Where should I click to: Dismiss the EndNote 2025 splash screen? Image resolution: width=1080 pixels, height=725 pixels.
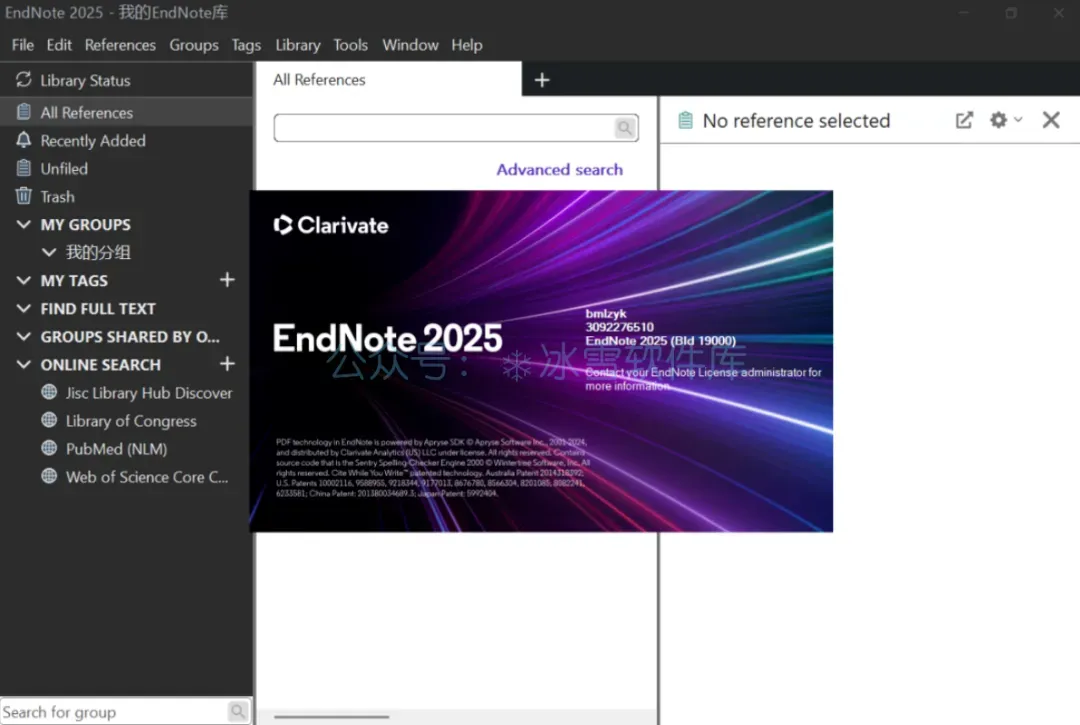pyautogui.click(x=541, y=361)
